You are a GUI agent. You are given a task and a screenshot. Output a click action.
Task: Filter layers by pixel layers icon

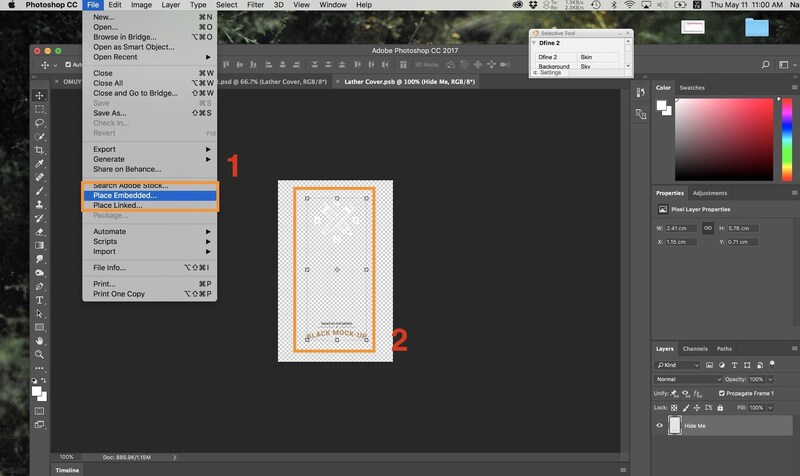pyautogui.click(x=709, y=365)
